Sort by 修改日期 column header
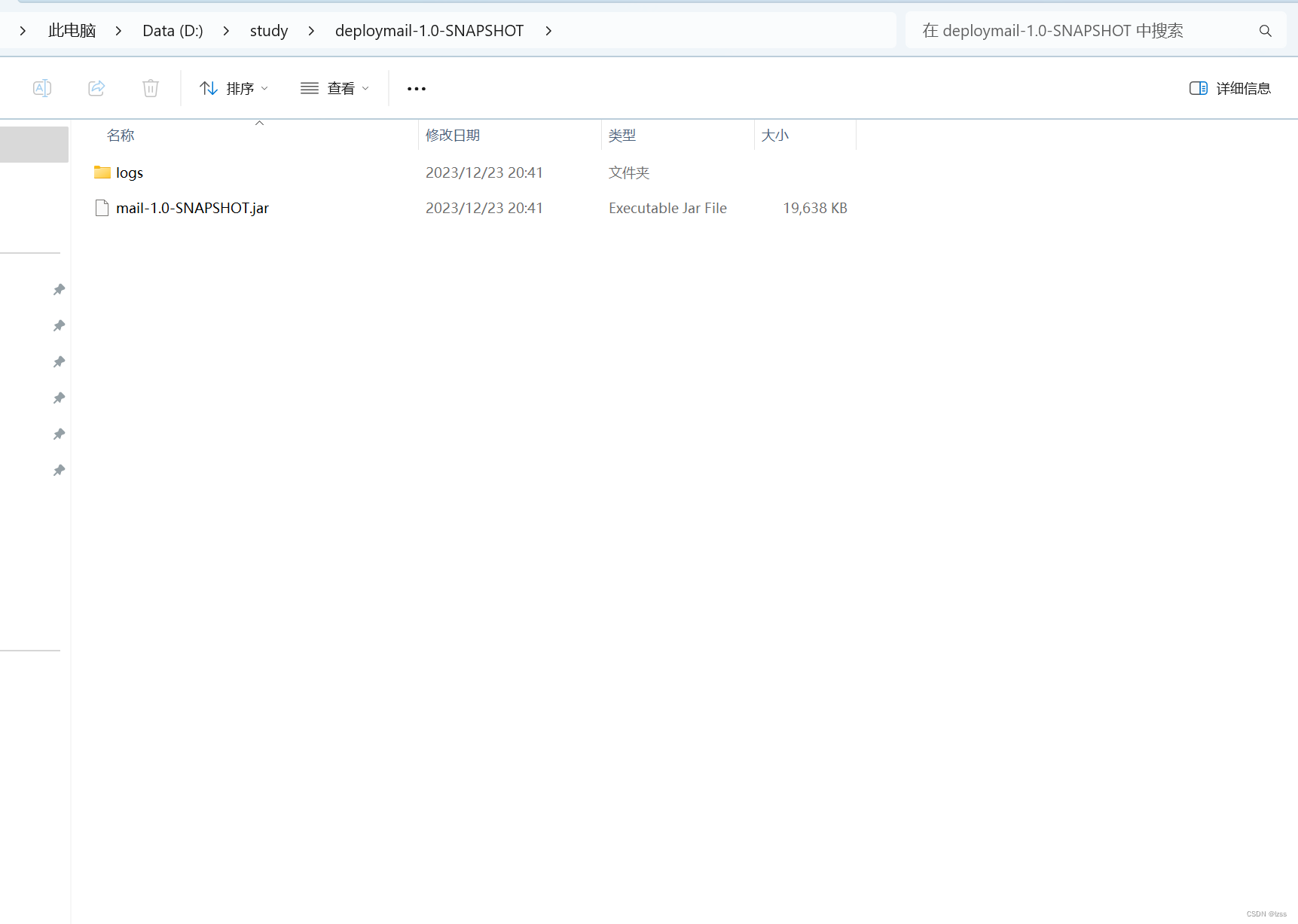Image resolution: width=1298 pixels, height=924 pixels. click(x=453, y=136)
